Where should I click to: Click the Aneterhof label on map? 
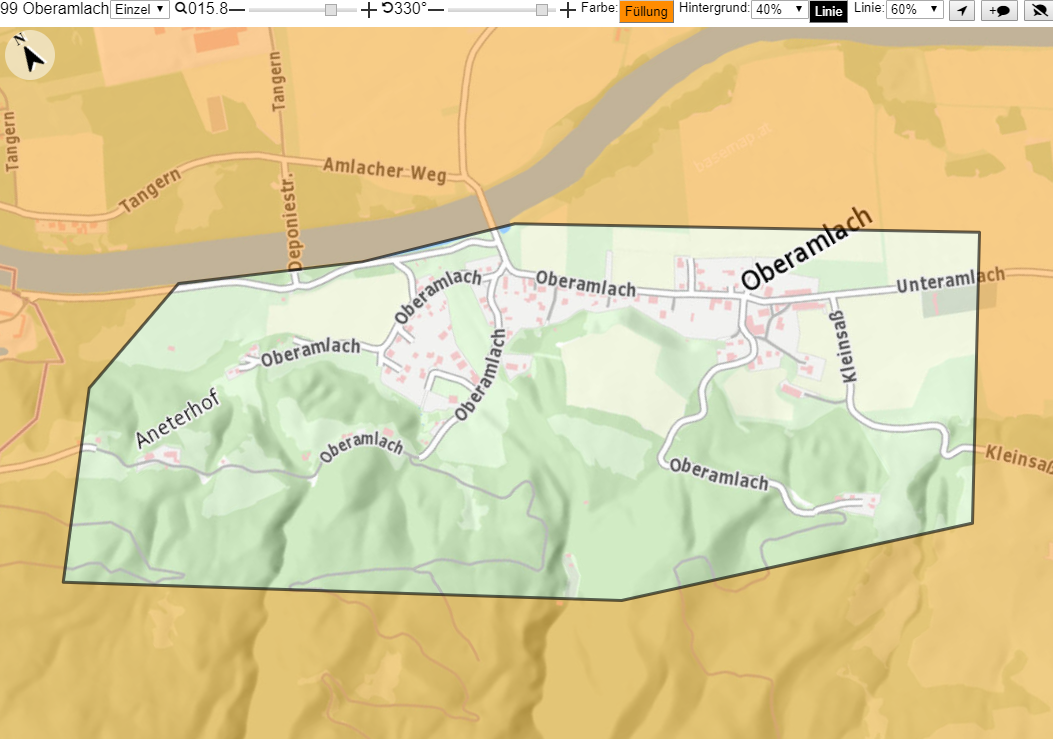pos(178,419)
